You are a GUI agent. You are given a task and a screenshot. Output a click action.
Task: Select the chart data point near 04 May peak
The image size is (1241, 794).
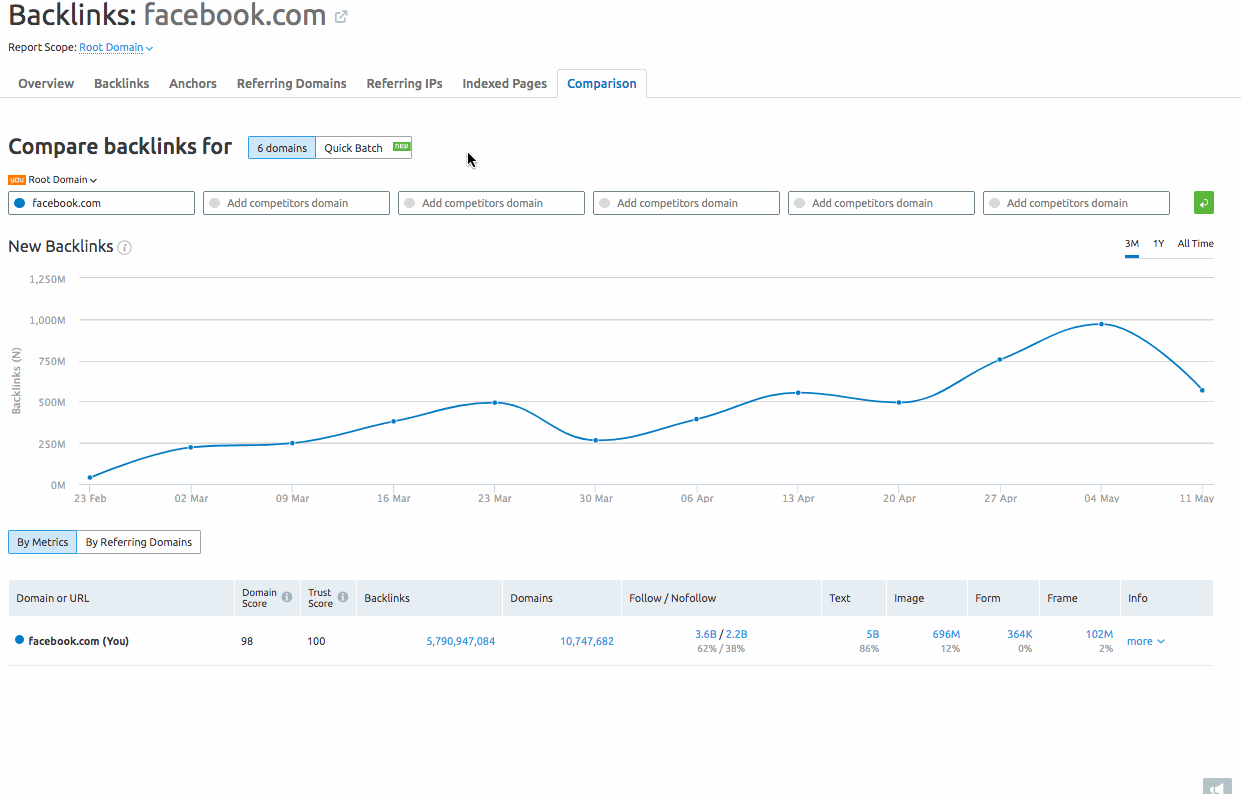pos(1100,323)
